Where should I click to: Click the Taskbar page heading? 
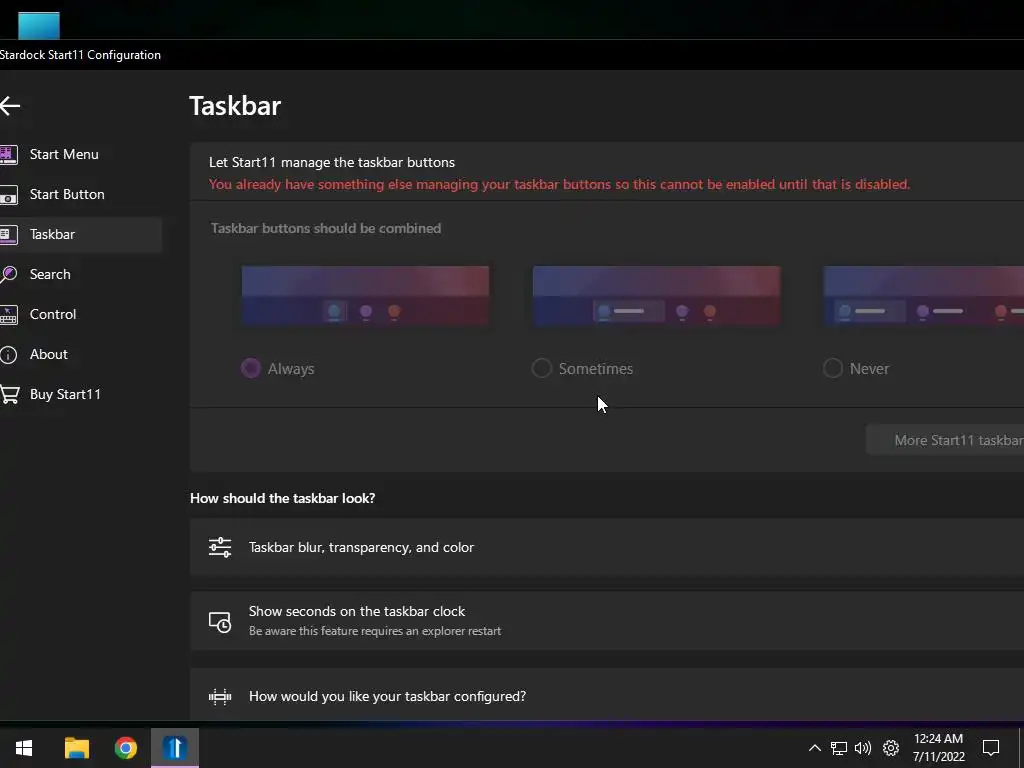pyautogui.click(x=235, y=106)
